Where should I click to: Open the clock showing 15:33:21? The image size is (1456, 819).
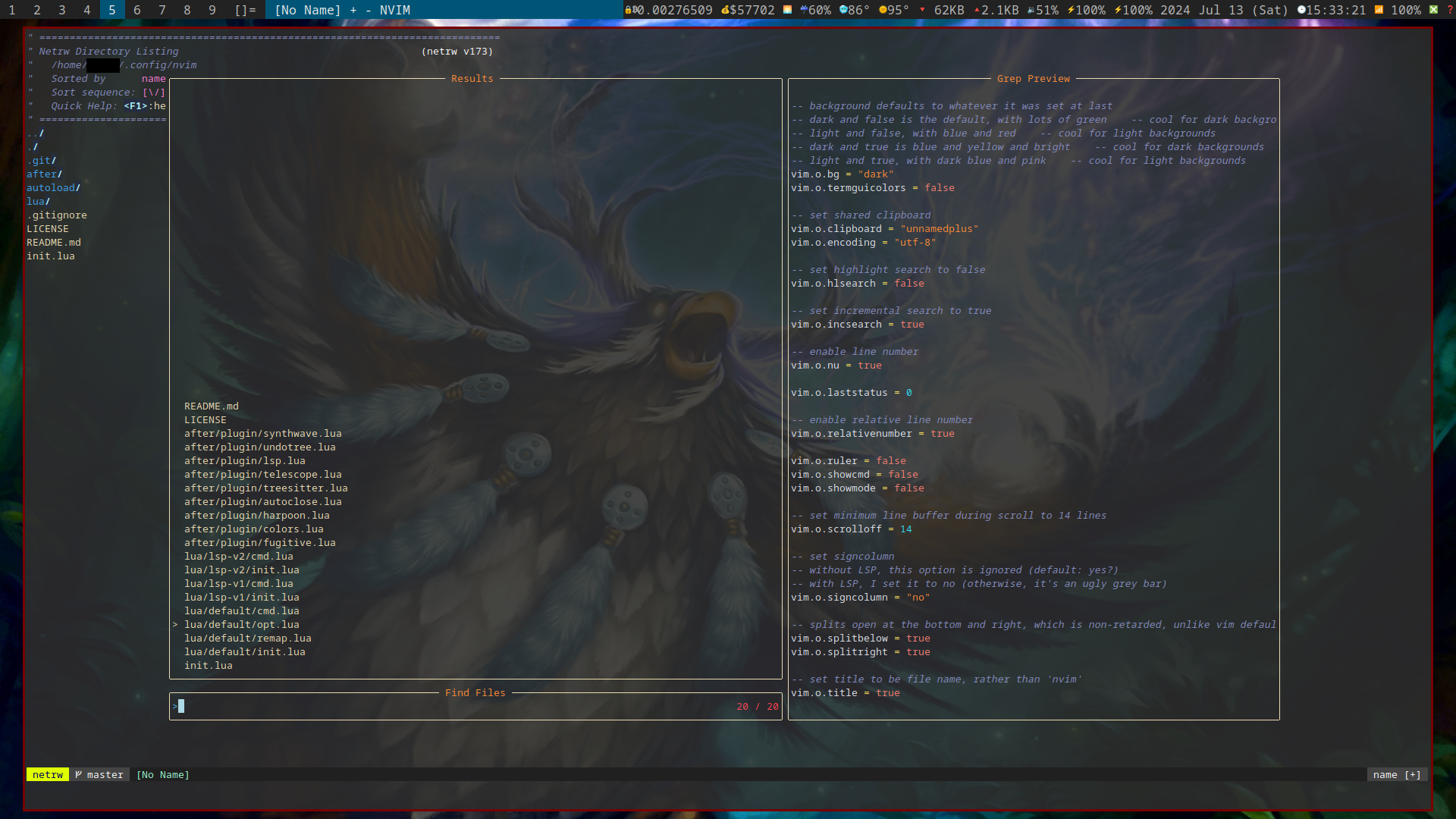point(1330,11)
